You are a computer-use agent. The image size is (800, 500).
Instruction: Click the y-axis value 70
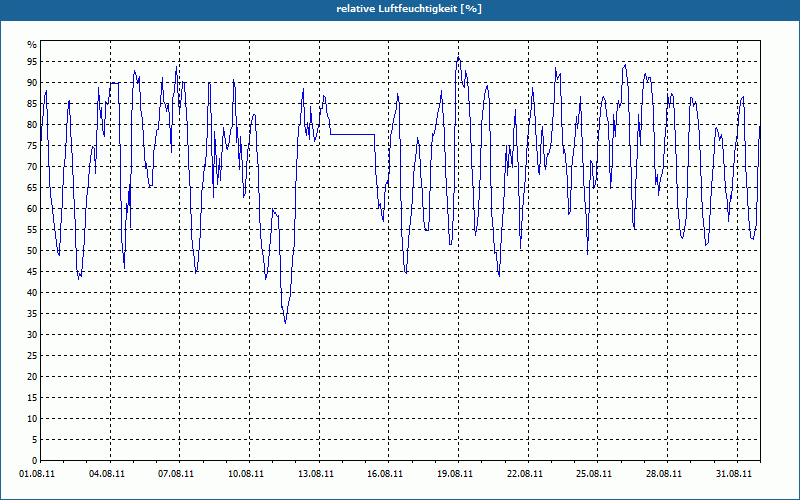[32, 167]
